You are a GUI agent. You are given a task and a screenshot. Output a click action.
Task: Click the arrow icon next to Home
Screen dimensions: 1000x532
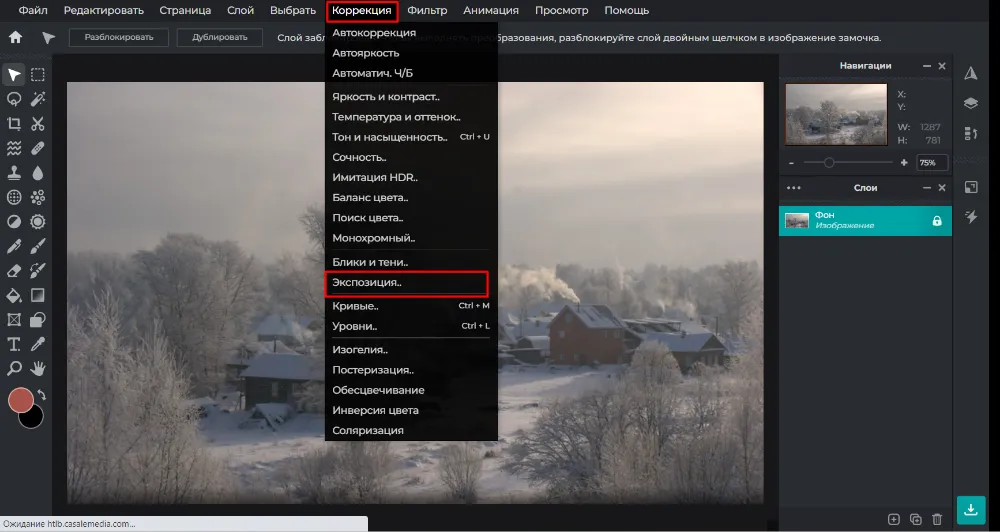48,38
